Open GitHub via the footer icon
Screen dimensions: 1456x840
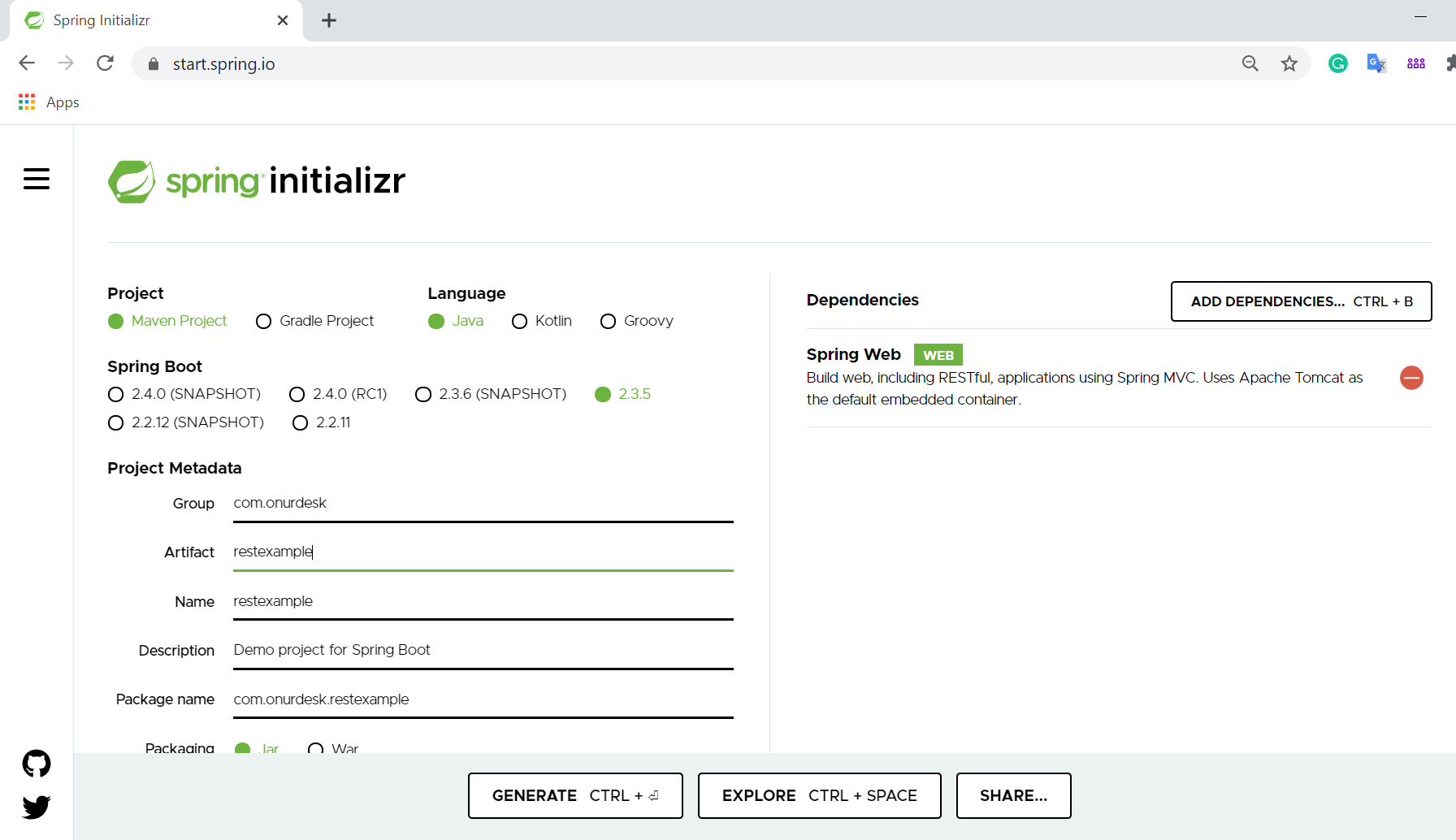(x=36, y=764)
